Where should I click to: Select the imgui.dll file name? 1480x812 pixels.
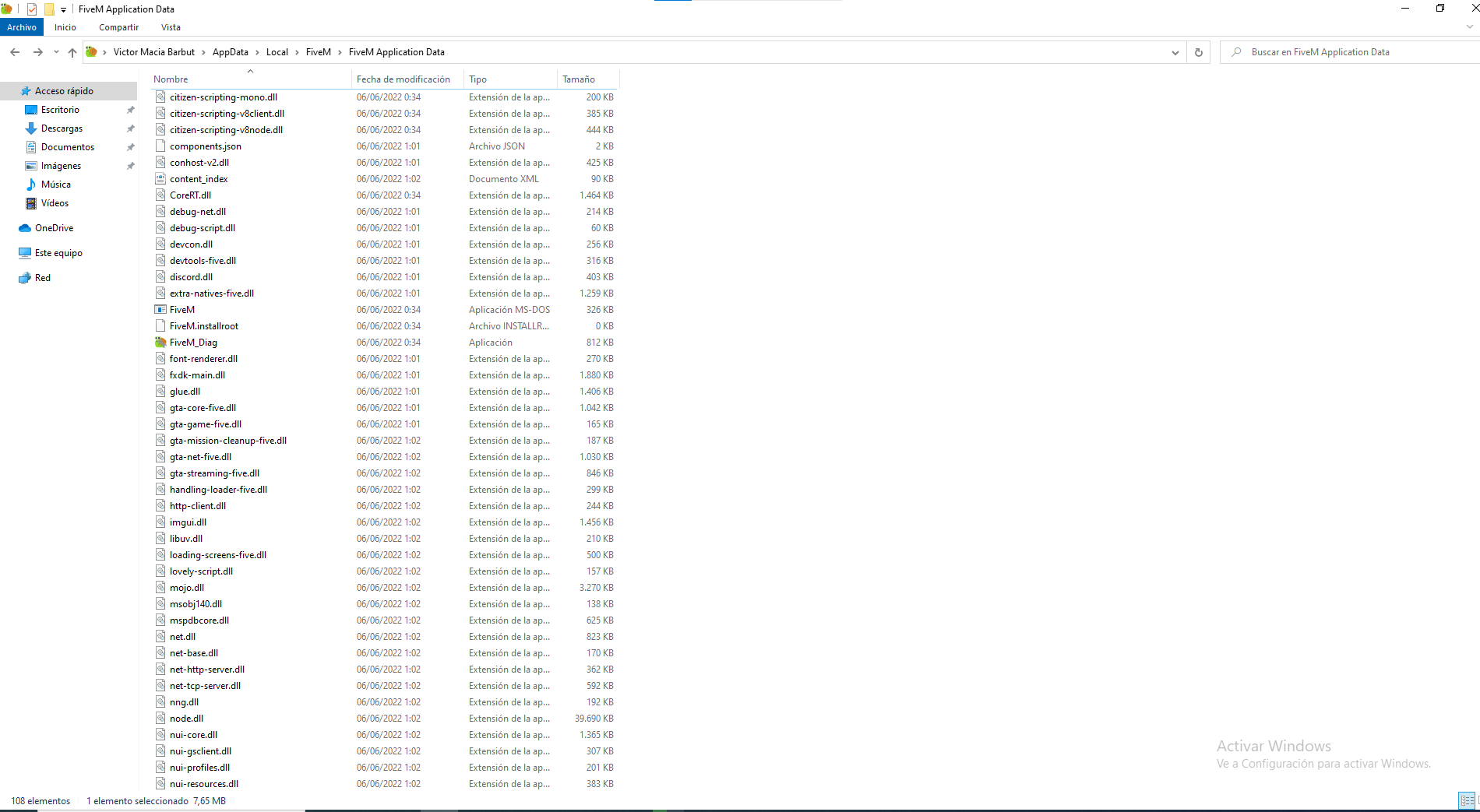pos(188,522)
